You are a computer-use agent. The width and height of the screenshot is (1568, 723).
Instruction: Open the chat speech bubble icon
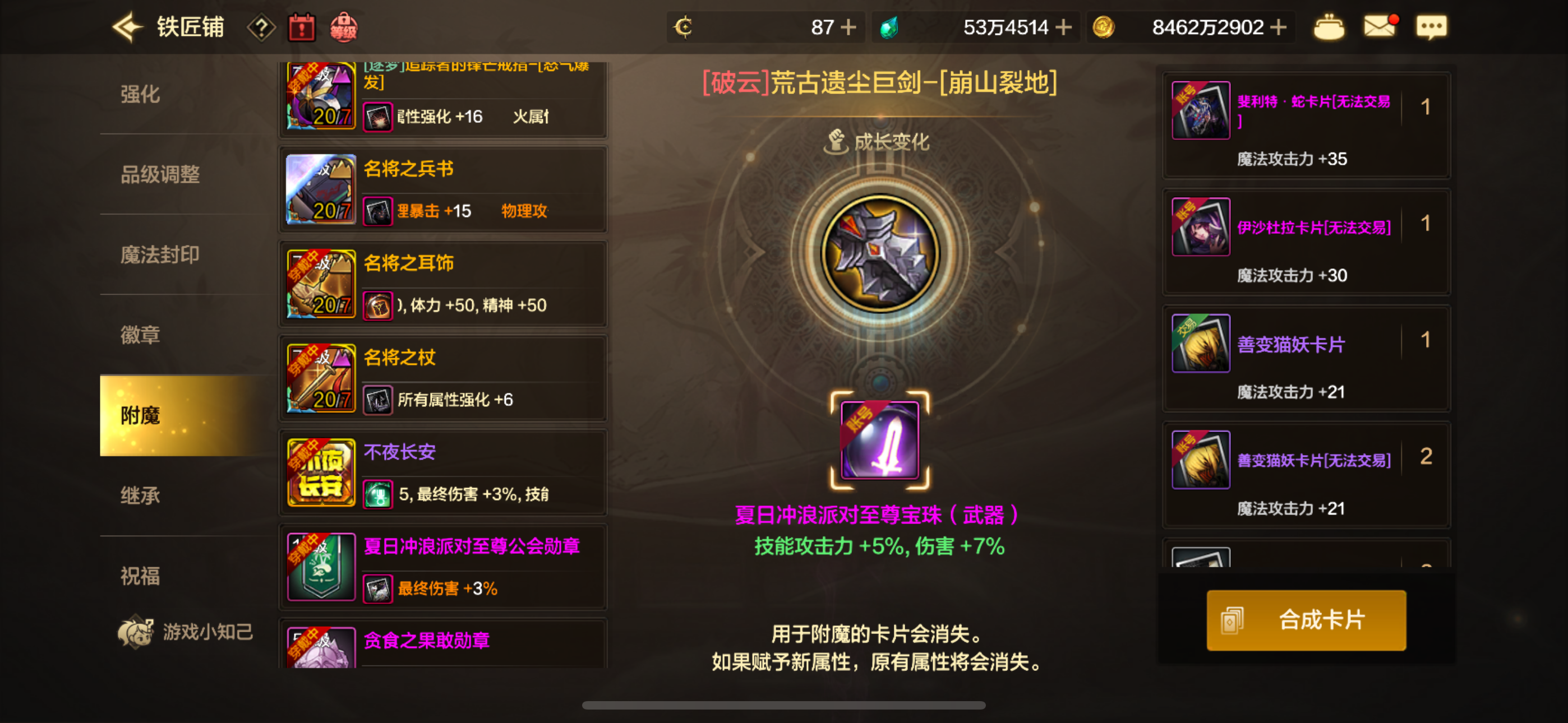pos(1431,27)
